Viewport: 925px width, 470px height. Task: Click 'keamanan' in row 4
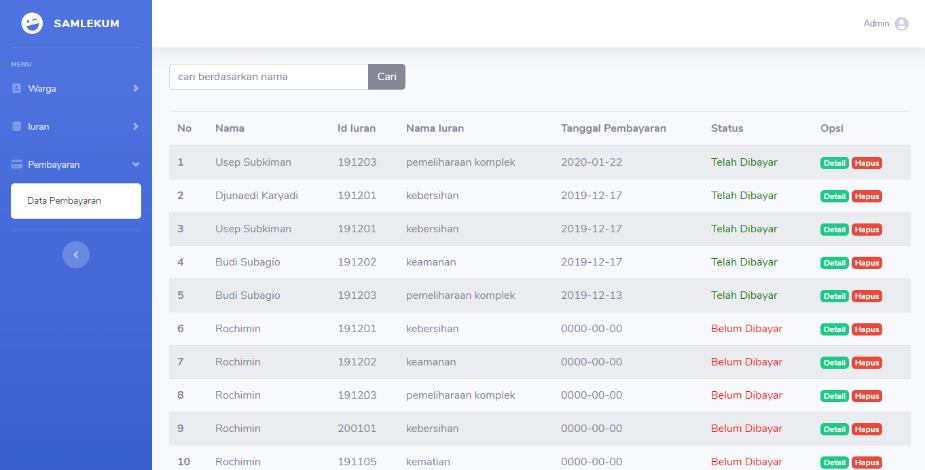pyautogui.click(x=431, y=262)
